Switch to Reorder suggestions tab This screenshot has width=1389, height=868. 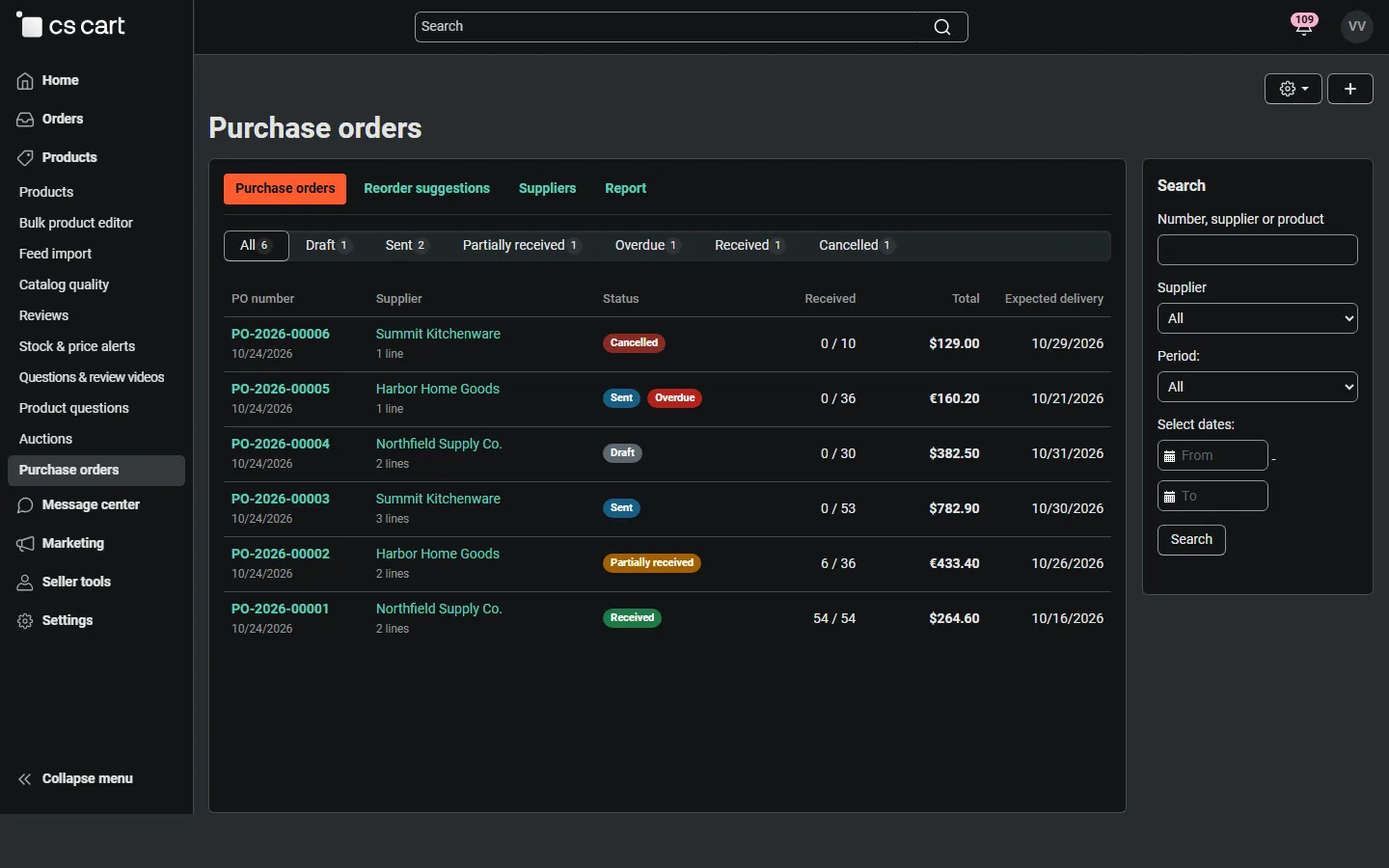coord(426,189)
